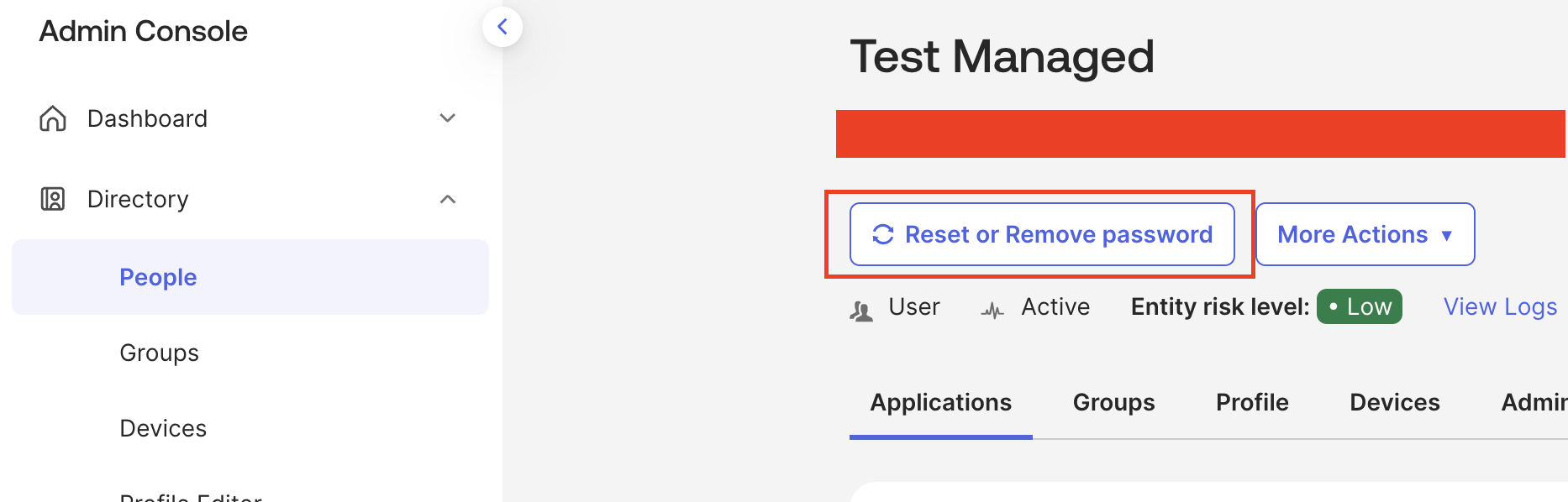The width and height of the screenshot is (1568, 502).
Task: Click the Active status pulse icon
Action: click(x=992, y=311)
